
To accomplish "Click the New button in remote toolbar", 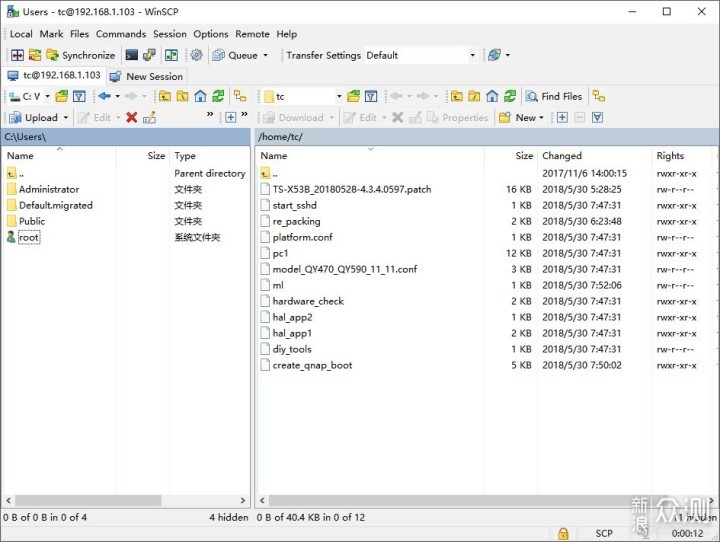I will (x=518, y=118).
